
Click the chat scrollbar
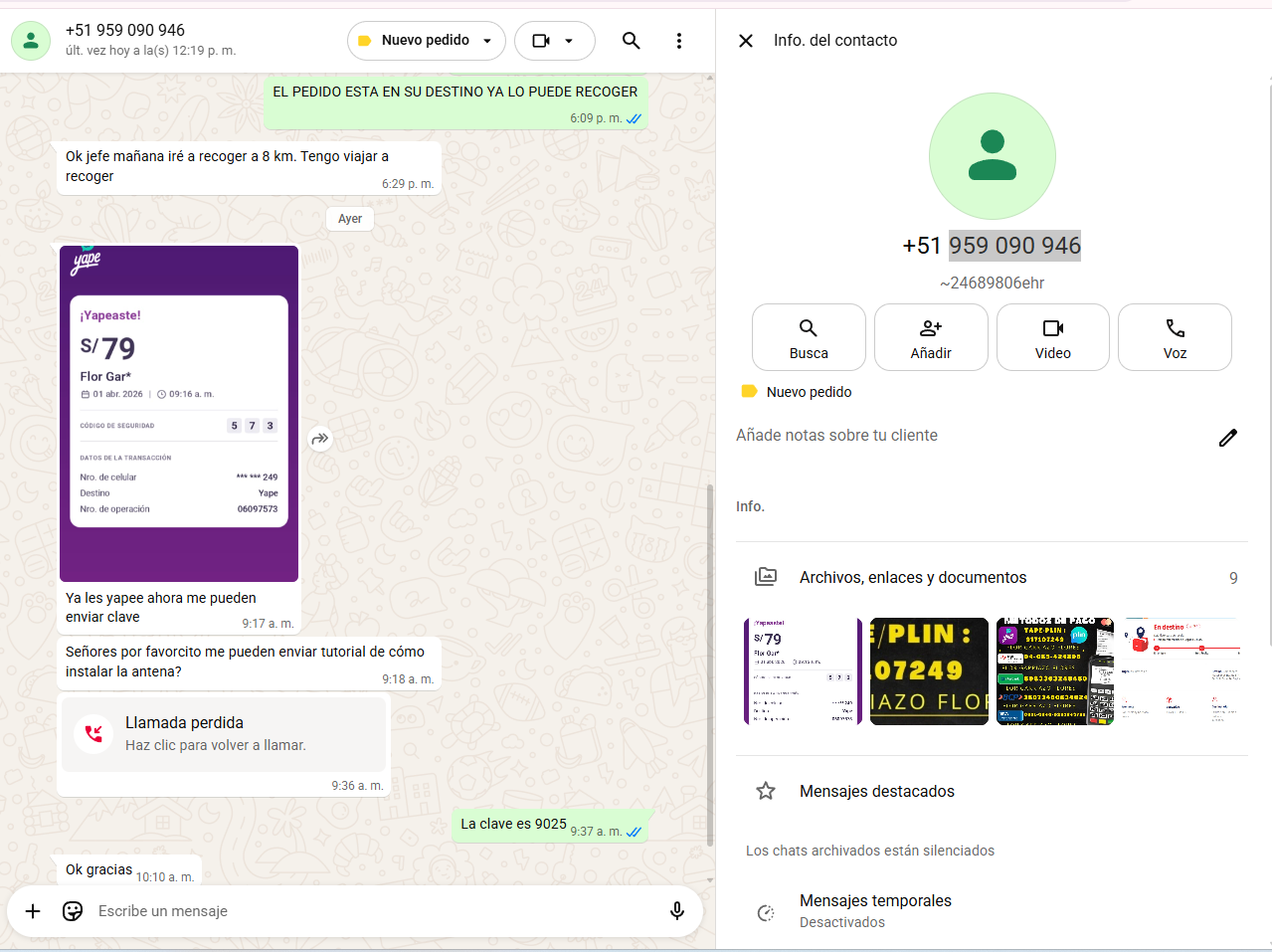click(709, 665)
